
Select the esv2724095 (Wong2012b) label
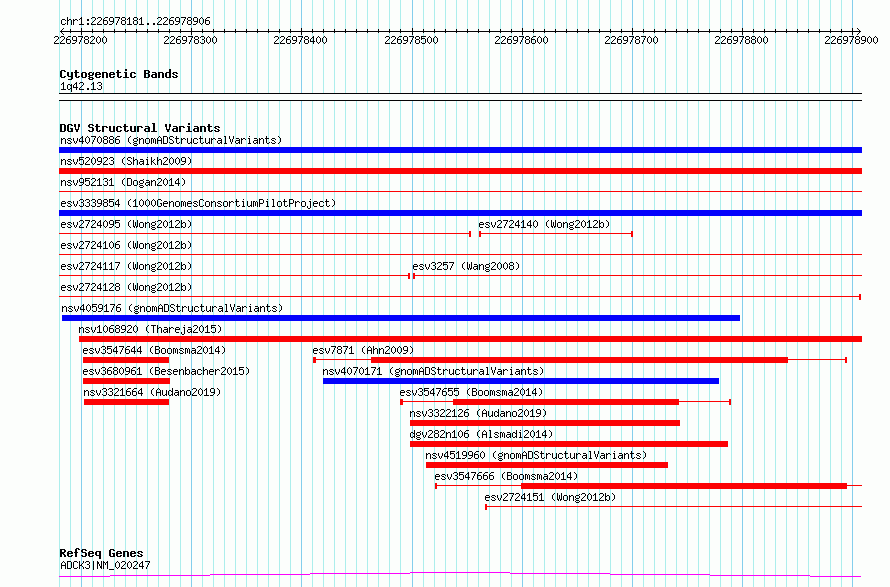point(126,224)
